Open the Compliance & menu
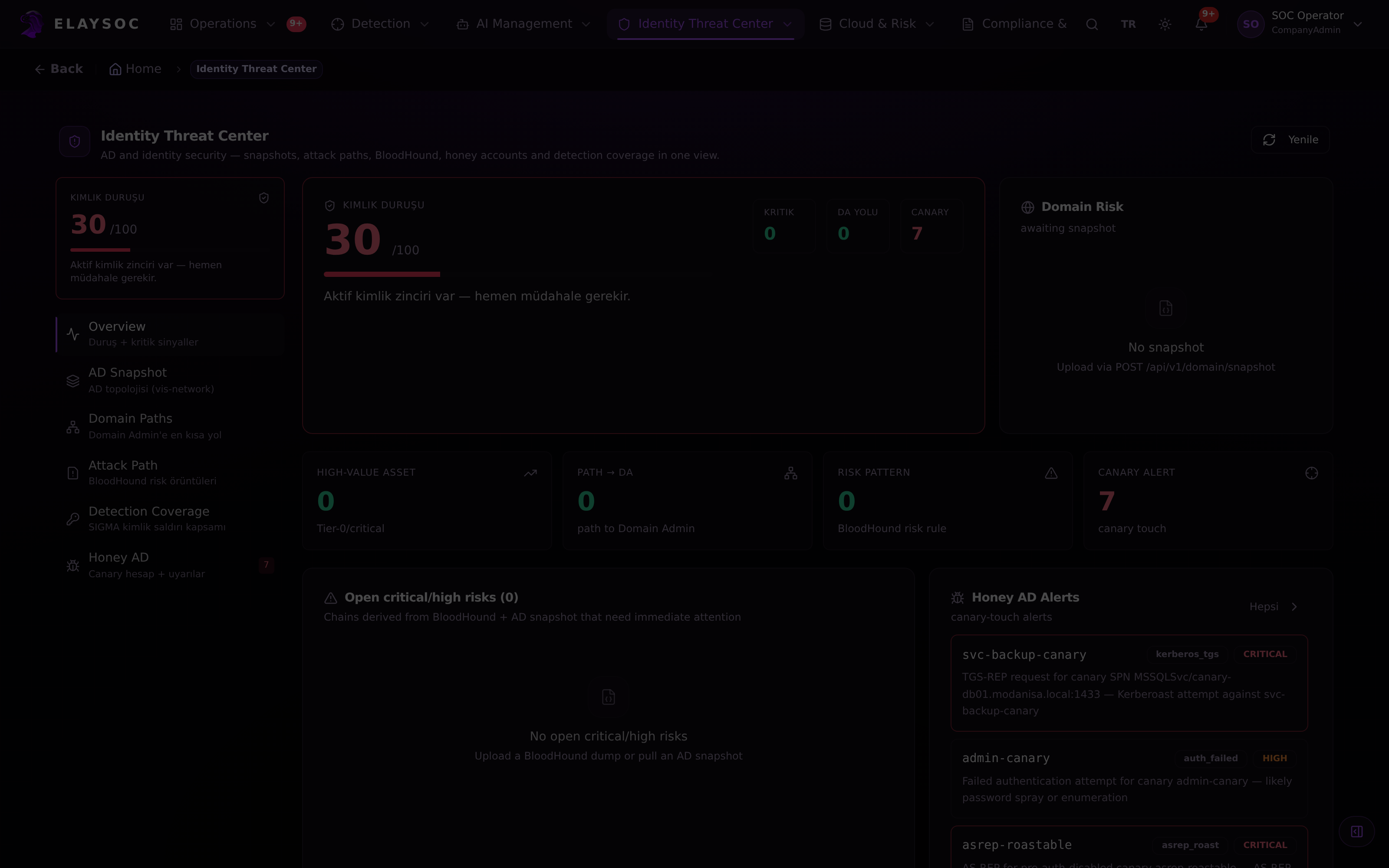The width and height of the screenshot is (1389, 868). (1015, 24)
